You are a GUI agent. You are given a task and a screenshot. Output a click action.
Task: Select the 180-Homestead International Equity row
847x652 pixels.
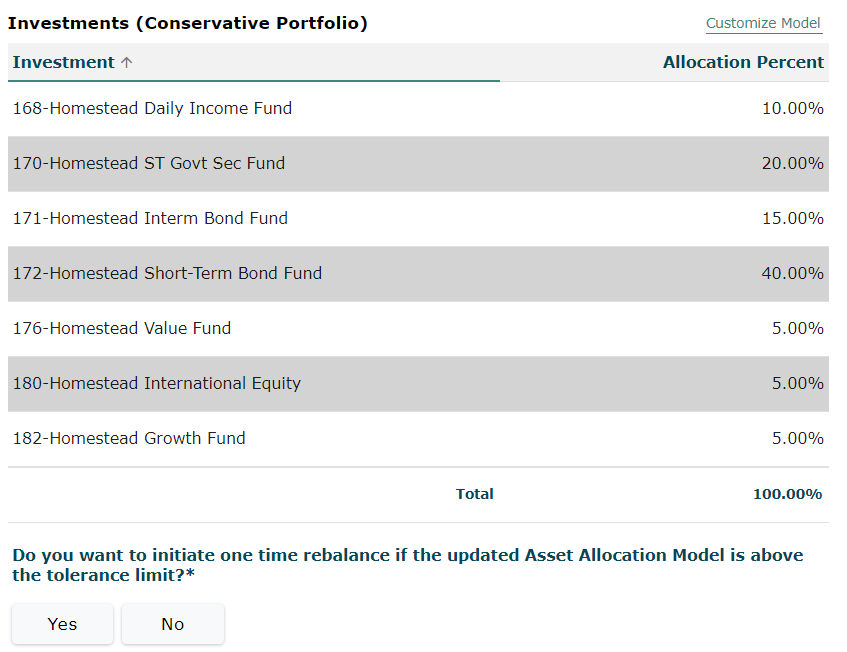418,384
